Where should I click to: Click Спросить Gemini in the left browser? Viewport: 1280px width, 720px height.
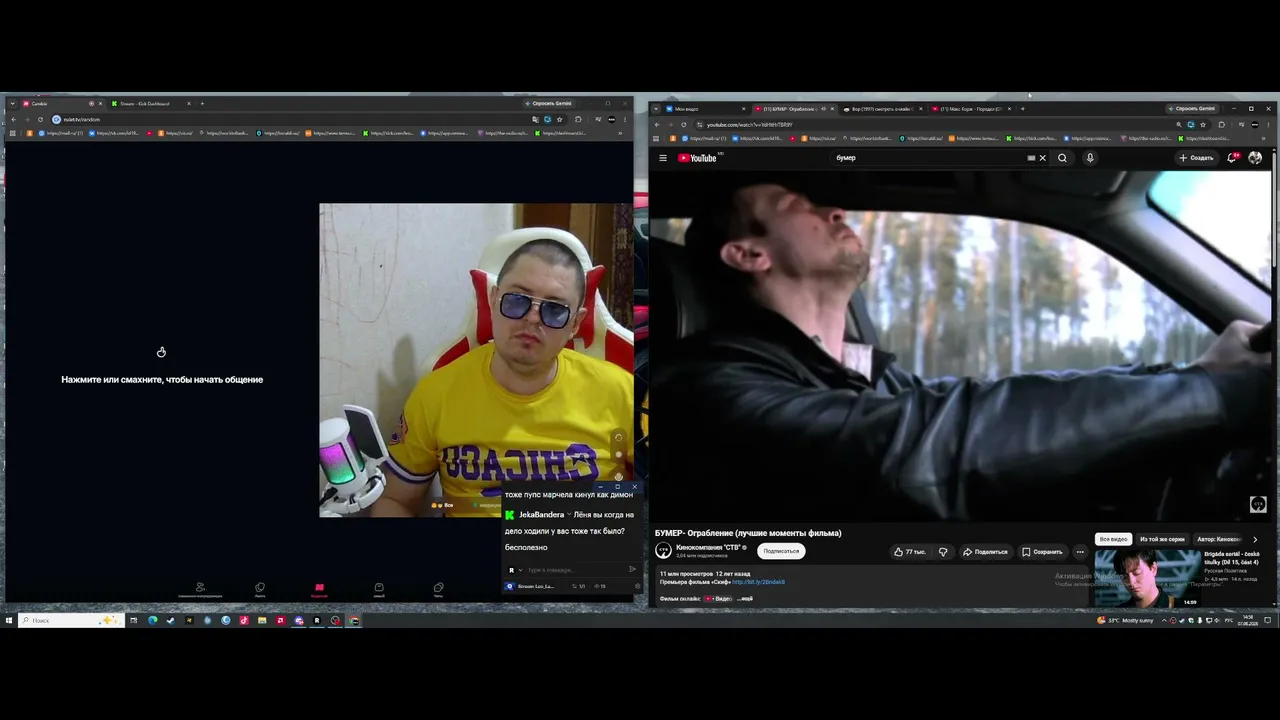click(x=548, y=103)
